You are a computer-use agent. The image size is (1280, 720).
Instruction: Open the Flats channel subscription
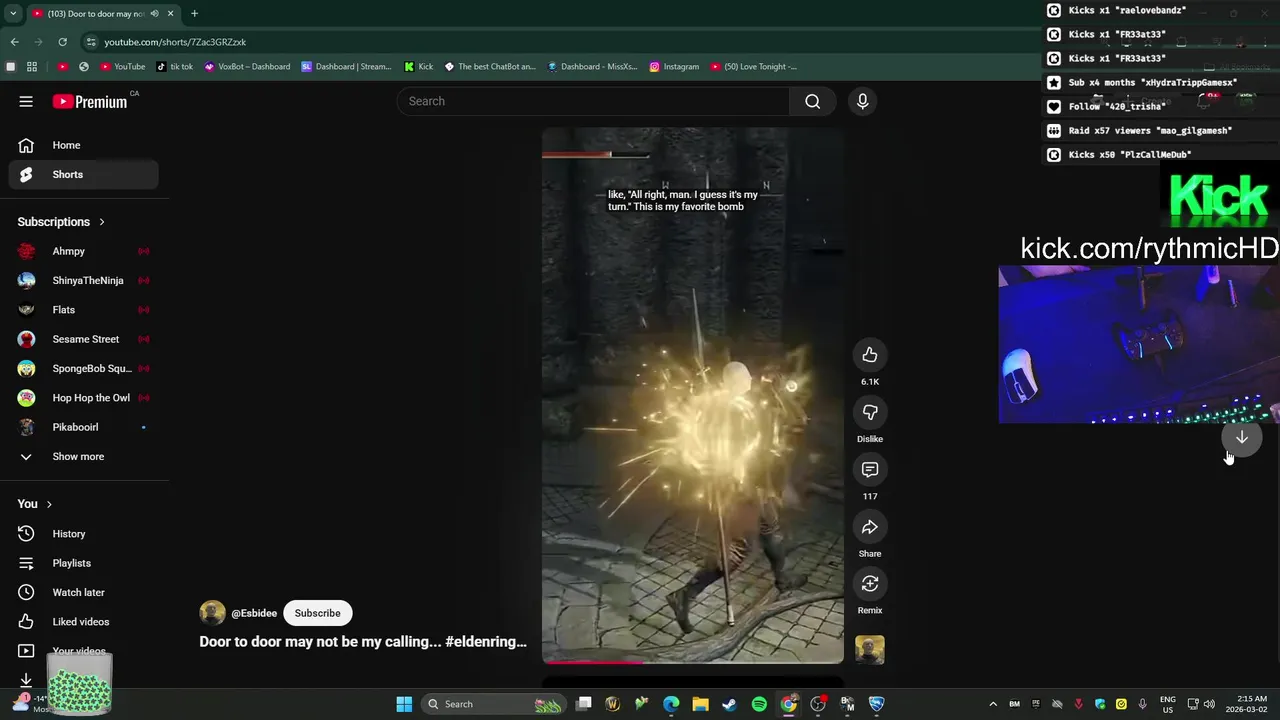[84, 310]
